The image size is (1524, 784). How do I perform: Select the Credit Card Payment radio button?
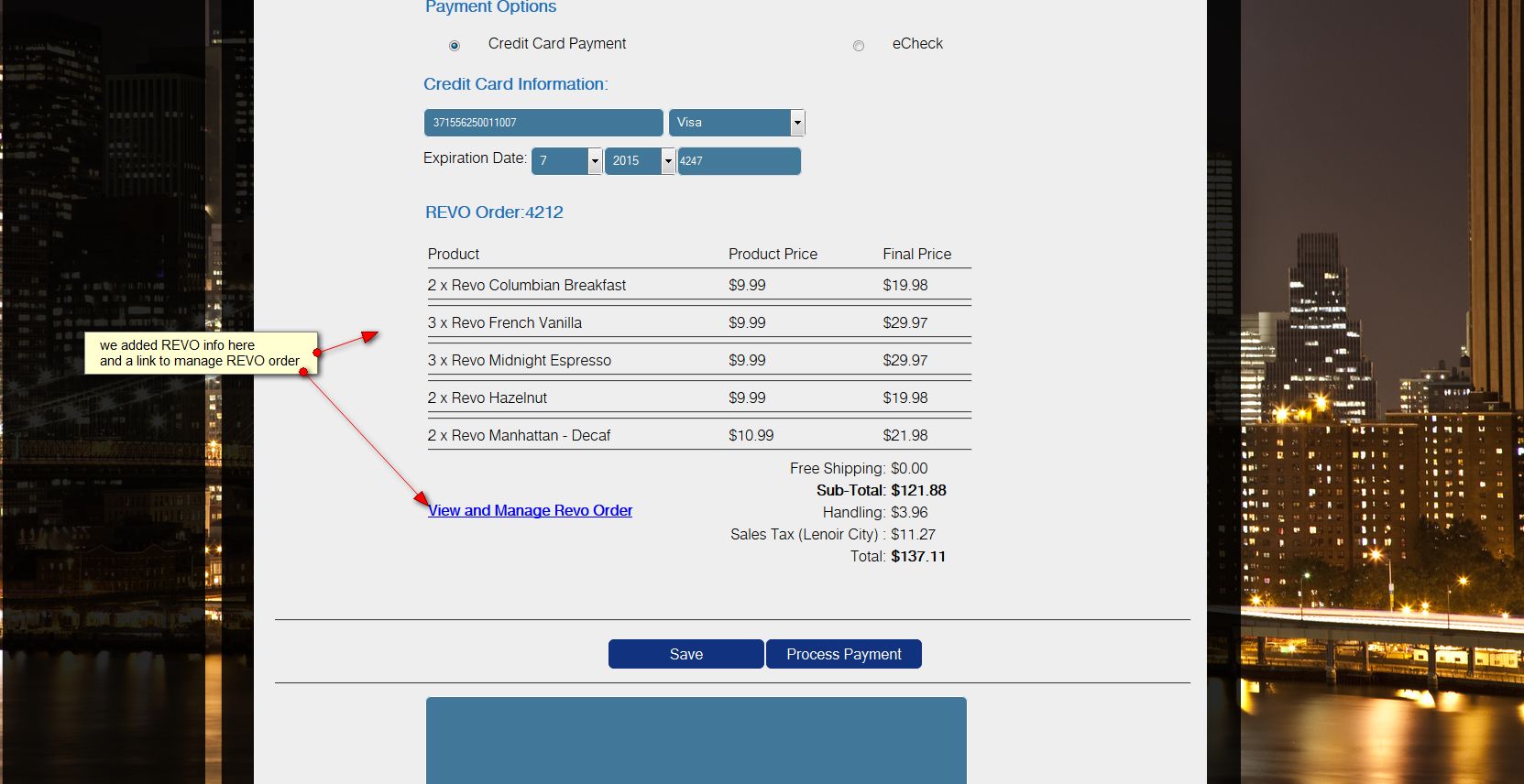[455, 46]
